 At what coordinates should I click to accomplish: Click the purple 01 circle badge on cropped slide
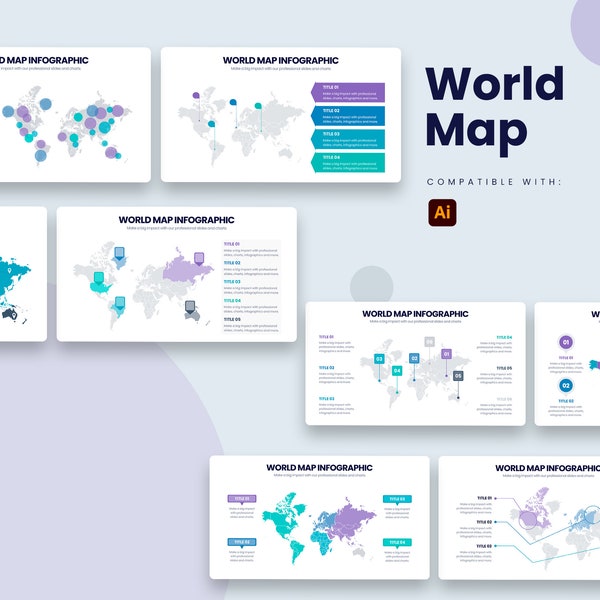click(x=566, y=342)
